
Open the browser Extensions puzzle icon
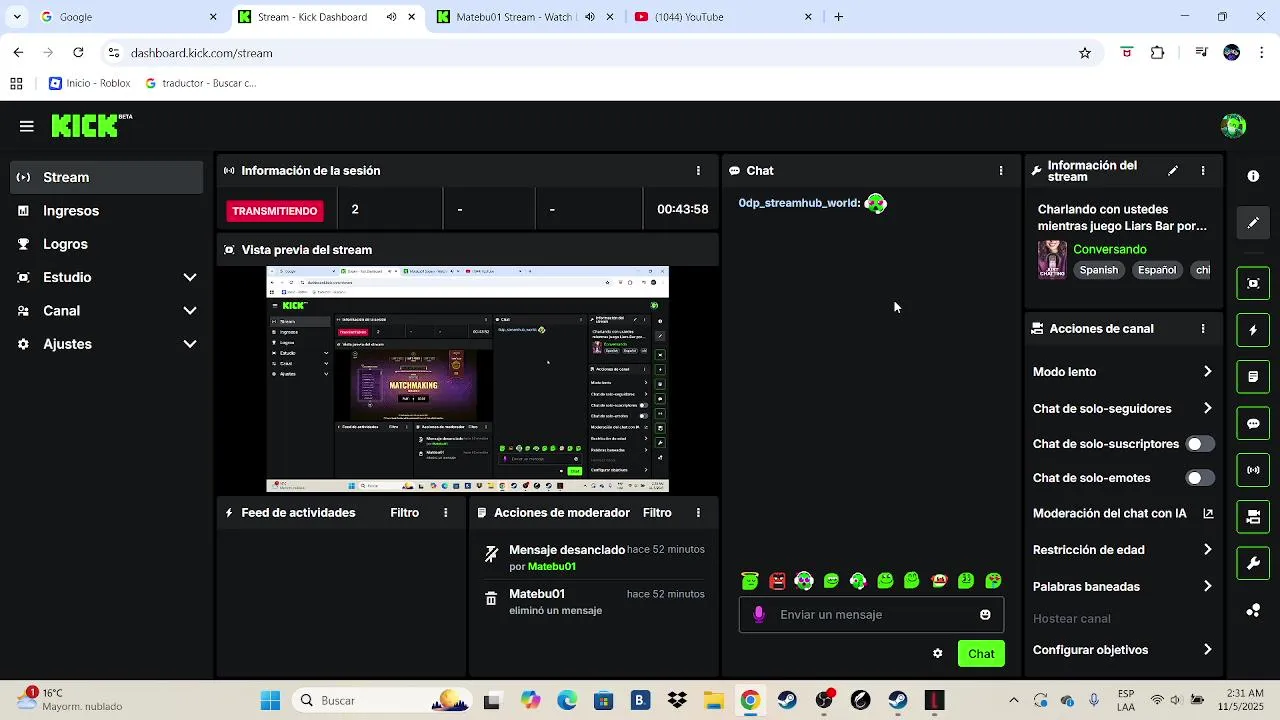[1158, 53]
